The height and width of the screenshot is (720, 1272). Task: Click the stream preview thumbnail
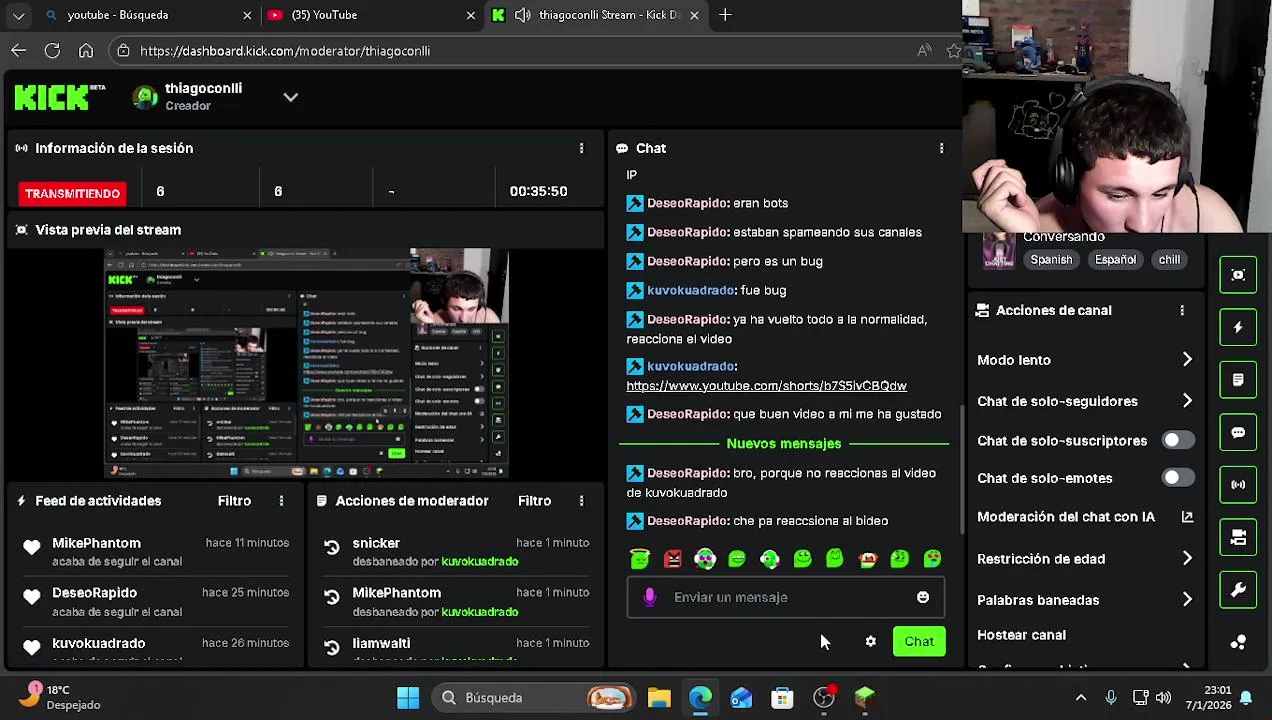306,363
